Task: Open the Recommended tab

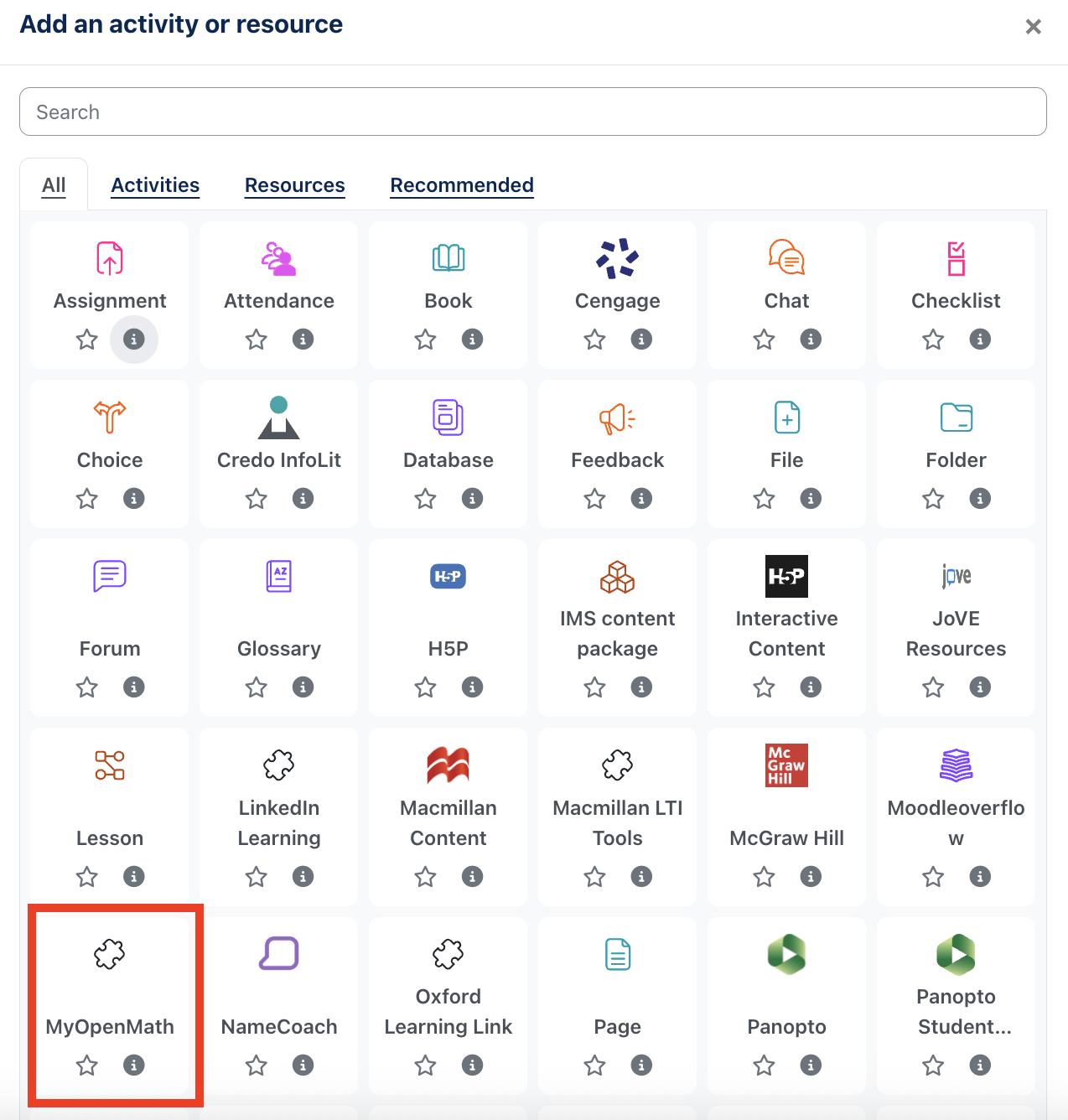Action: 462,185
